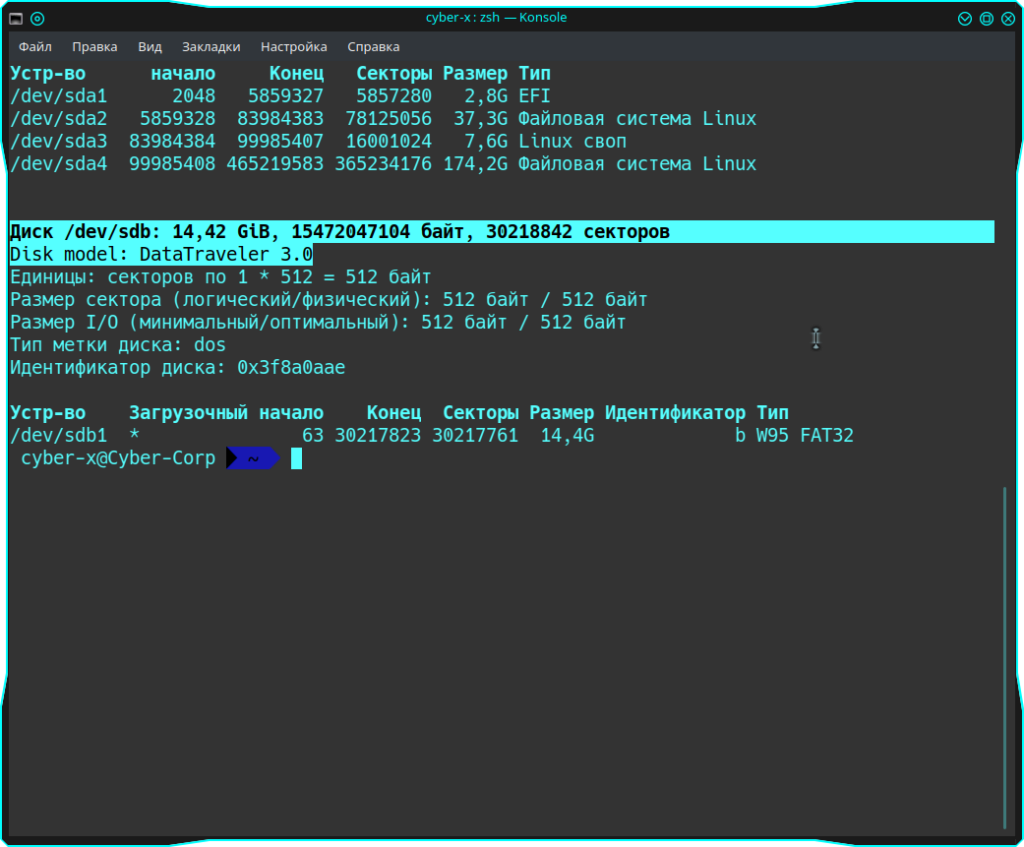Maximize the Konsole window
This screenshot has height=847, width=1024.
(986, 18)
